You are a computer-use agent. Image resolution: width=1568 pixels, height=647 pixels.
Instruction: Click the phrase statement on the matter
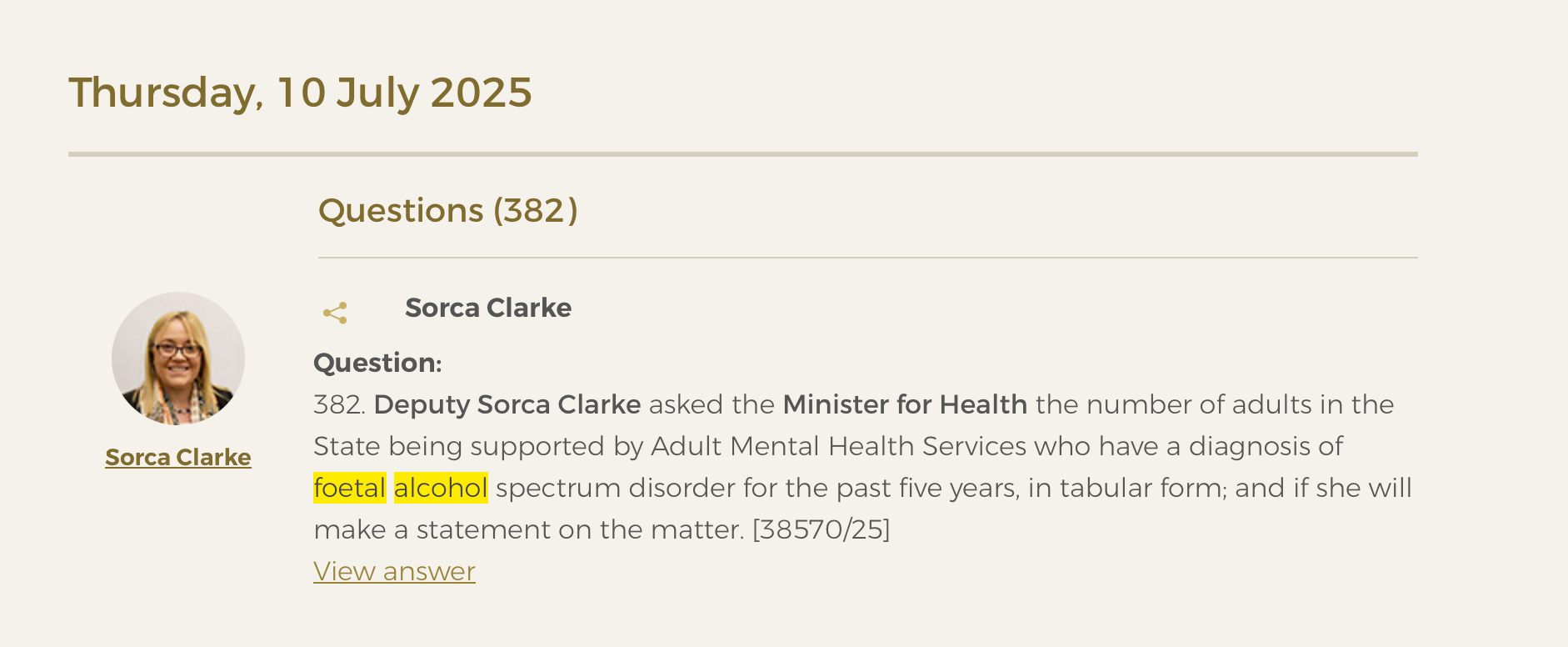click(x=580, y=529)
